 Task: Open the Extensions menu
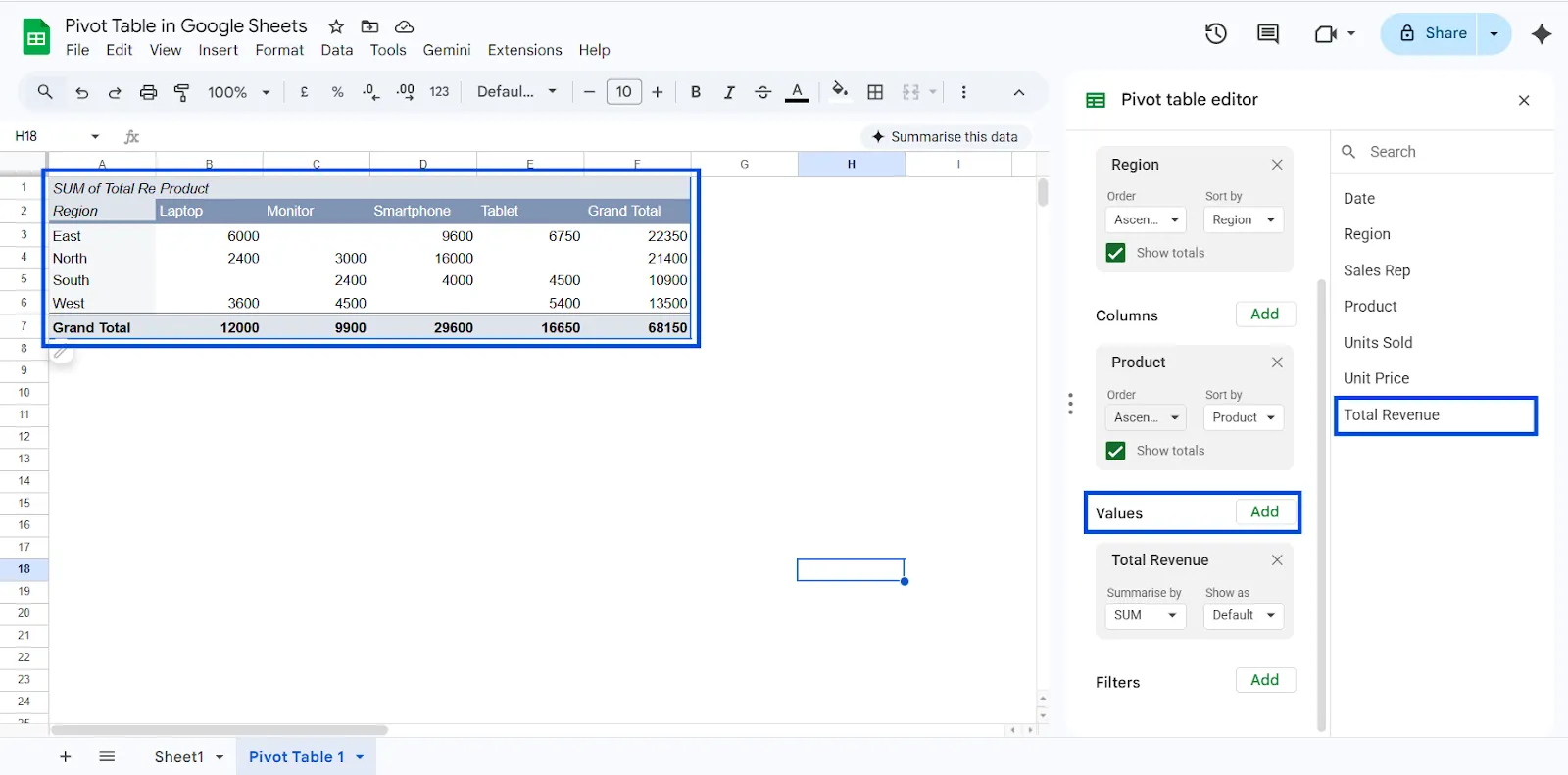[x=524, y=50]
